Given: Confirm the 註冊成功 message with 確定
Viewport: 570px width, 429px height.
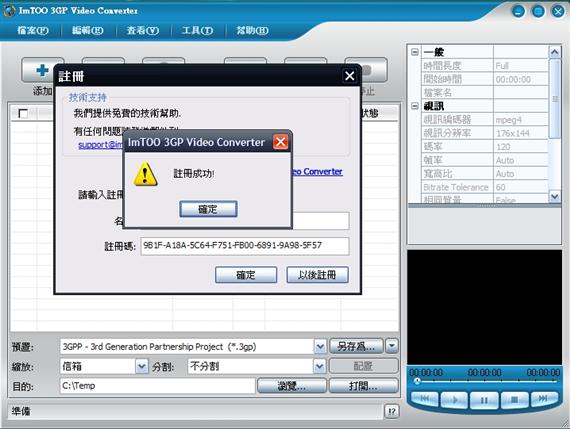Looking at the screenshot, I should [208, 209].
